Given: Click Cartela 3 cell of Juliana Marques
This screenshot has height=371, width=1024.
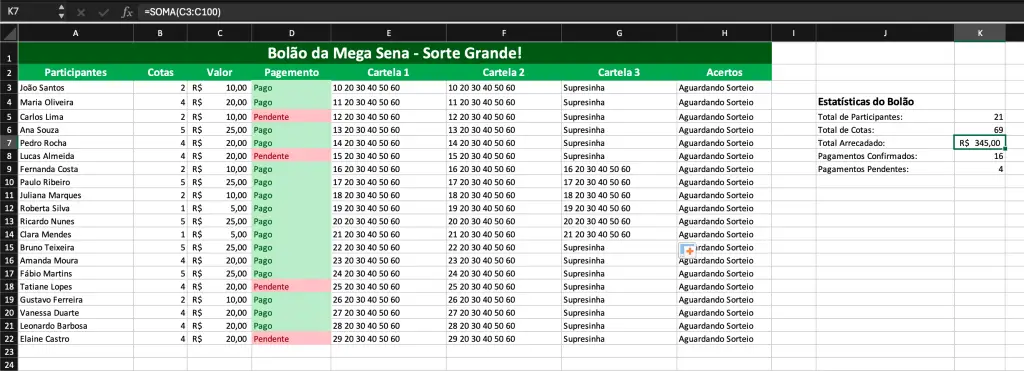Looking at the screenshot, I should pyautogui.click(x=619, y=195).
